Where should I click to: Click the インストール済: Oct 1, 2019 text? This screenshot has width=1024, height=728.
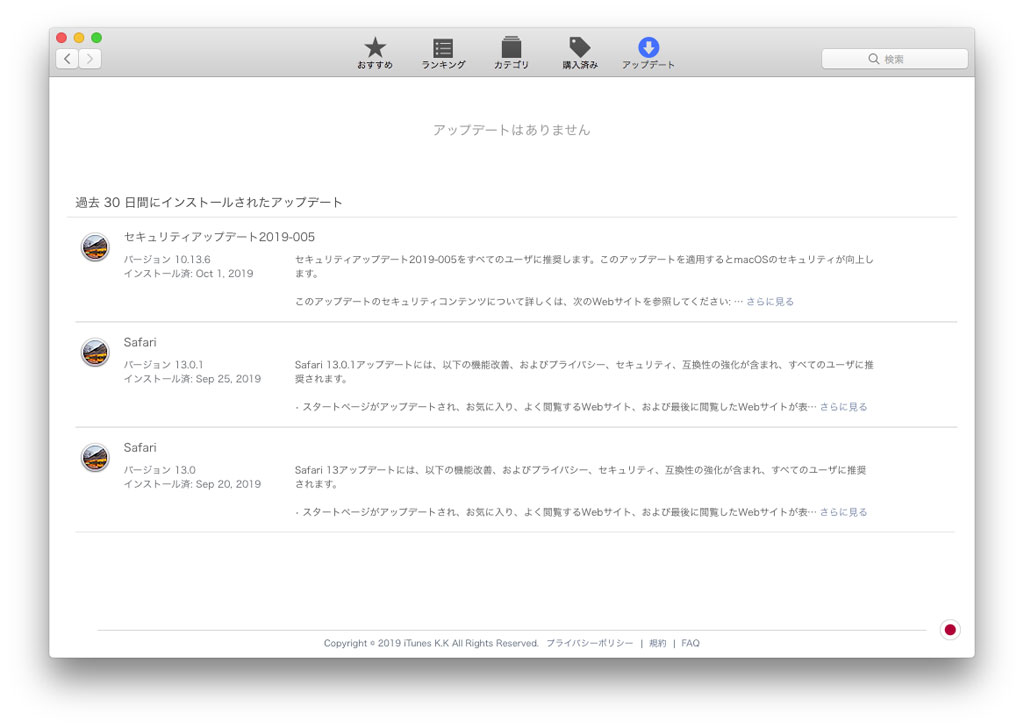189,274
